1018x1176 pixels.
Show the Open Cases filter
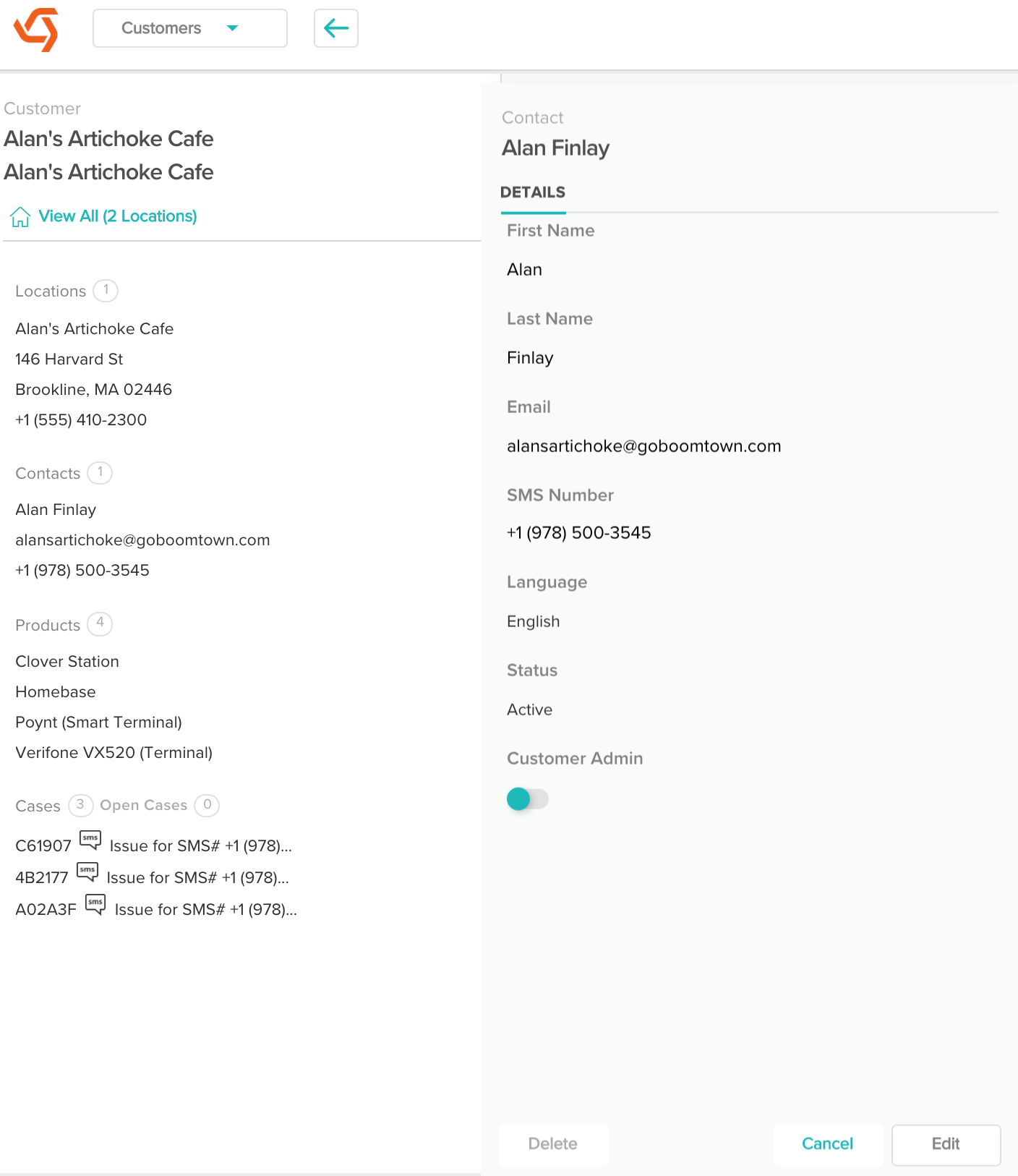143,805
